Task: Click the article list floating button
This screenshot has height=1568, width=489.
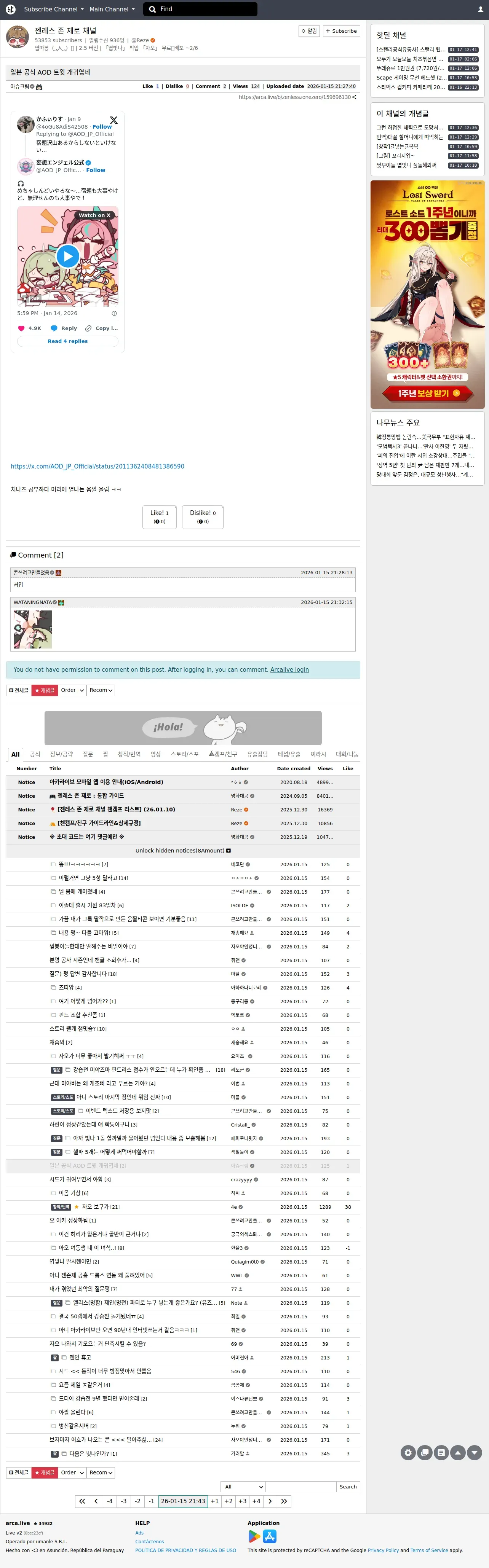Action: click(441, 1452)
